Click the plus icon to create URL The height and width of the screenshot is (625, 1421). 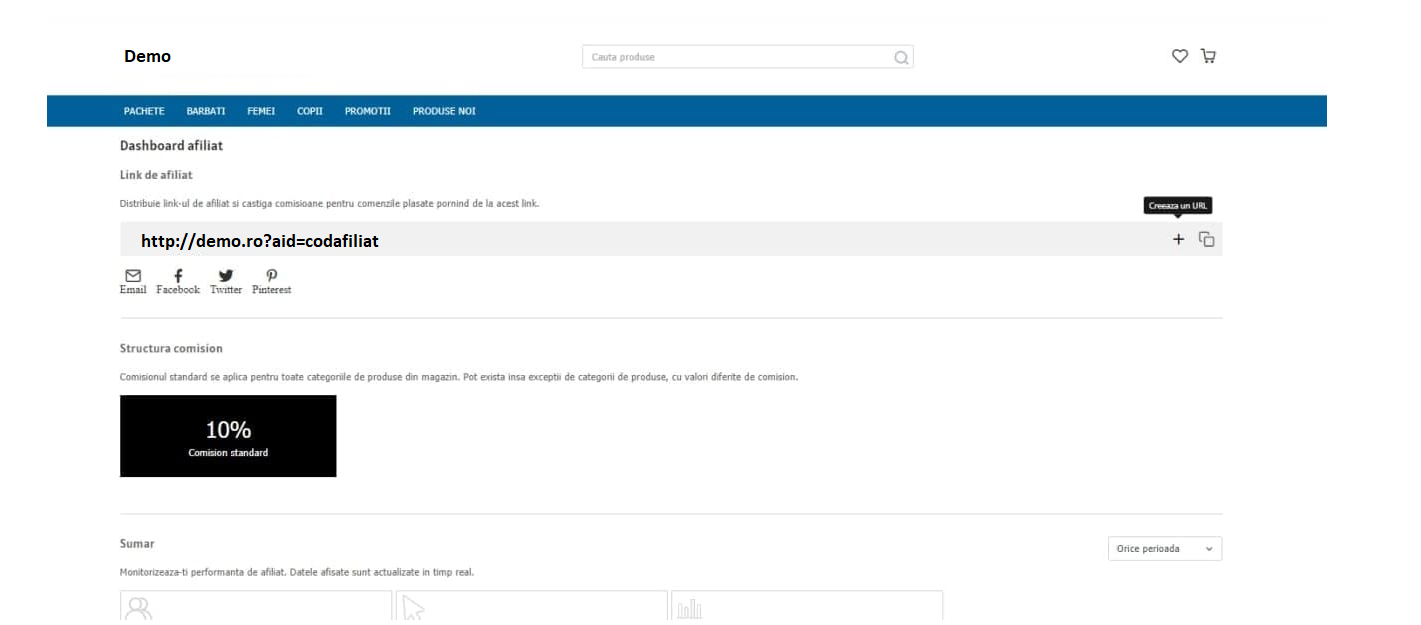pos(1178,239)
